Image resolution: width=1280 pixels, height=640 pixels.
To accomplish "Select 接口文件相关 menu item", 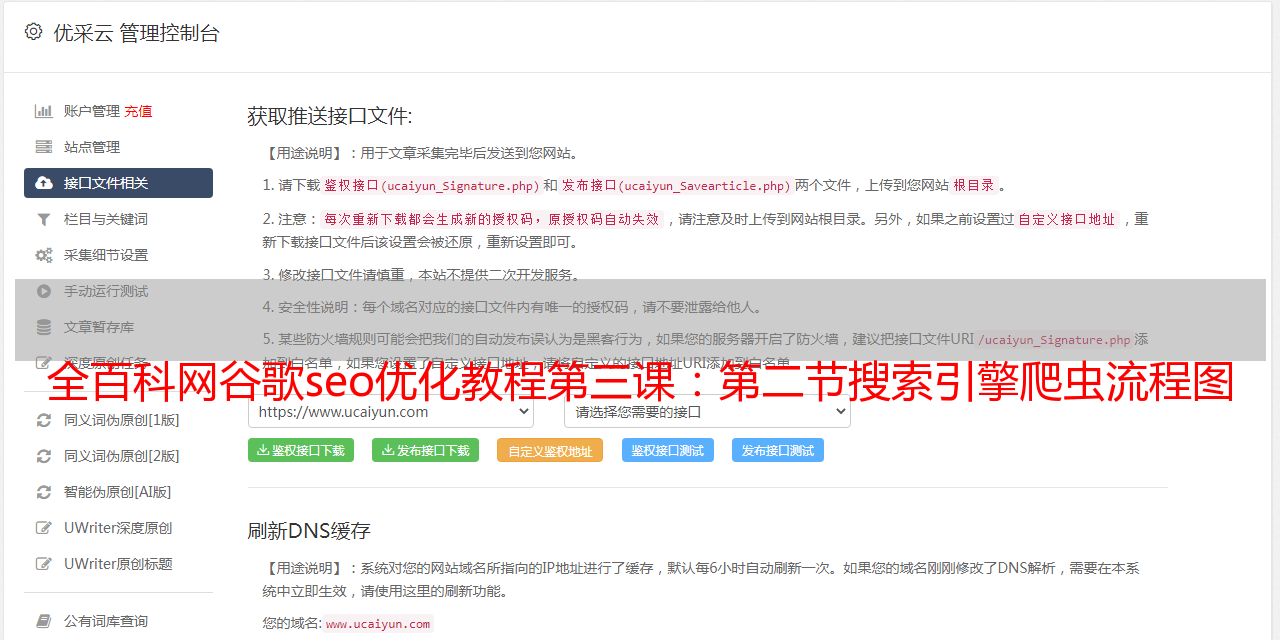I will pyautogui.click(x=118, y=183).
